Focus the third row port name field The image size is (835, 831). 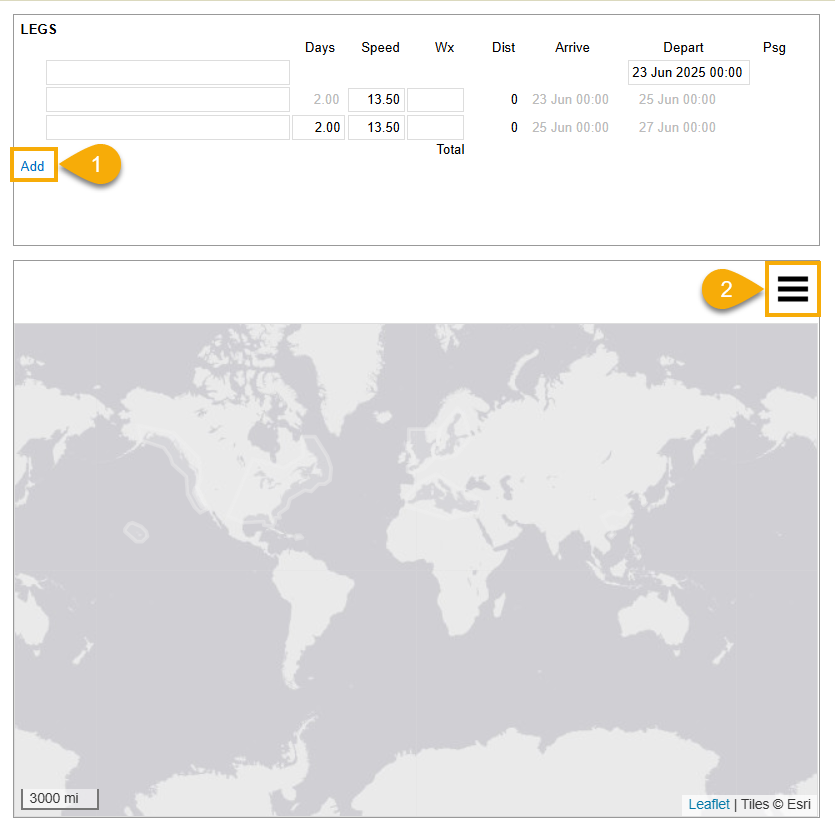(x=168, y=127)
